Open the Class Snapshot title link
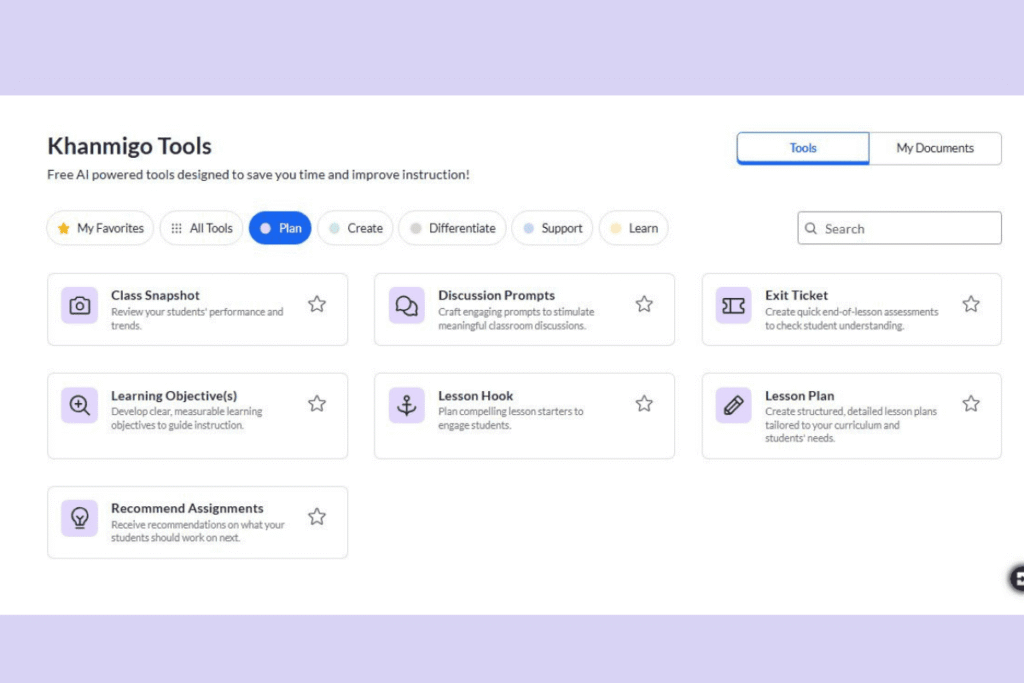 click(155, 295)
